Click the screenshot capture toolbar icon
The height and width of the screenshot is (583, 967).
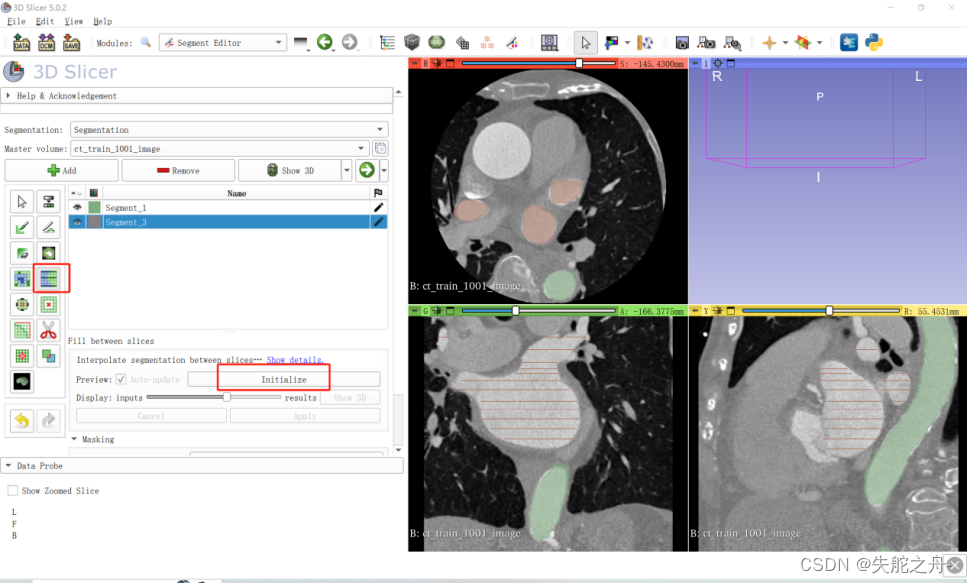tap(682, 42)
